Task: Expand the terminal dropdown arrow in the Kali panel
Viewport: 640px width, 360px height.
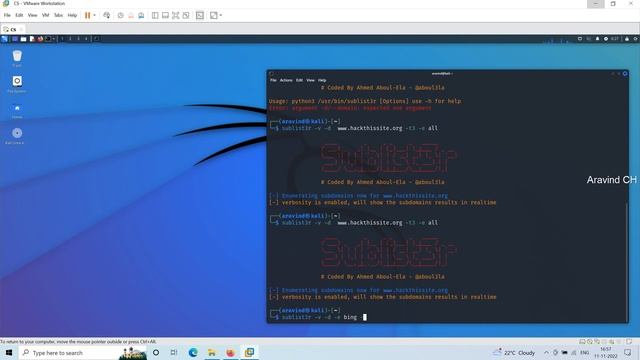Action: [53, 39]
